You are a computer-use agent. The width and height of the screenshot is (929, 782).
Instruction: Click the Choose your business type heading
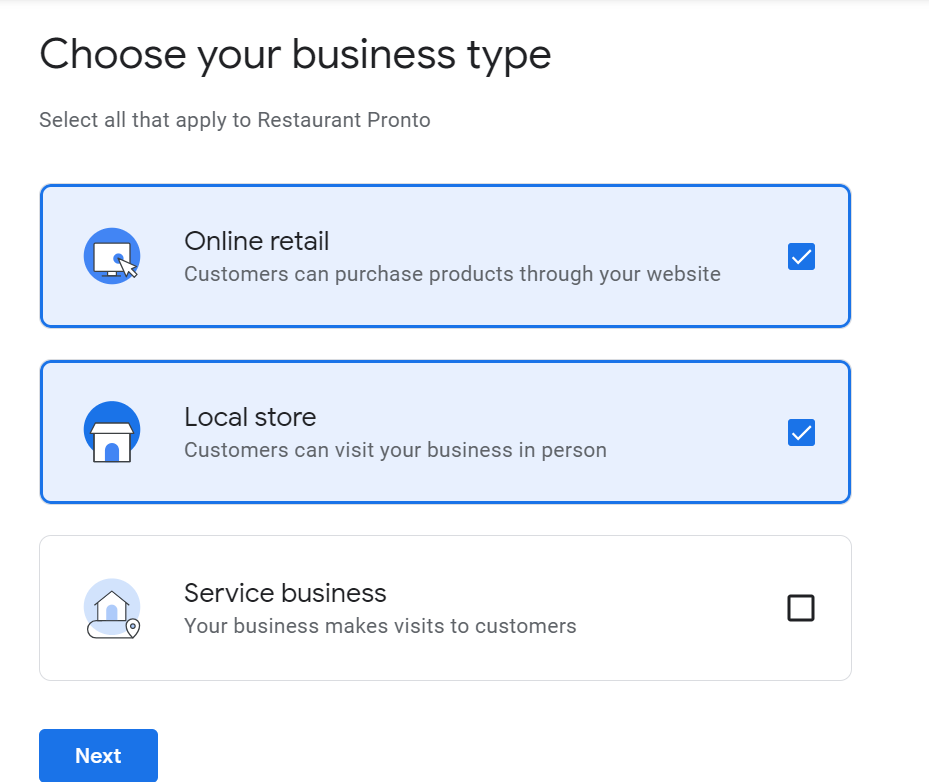pyautogui.click(x=295, y=55)
